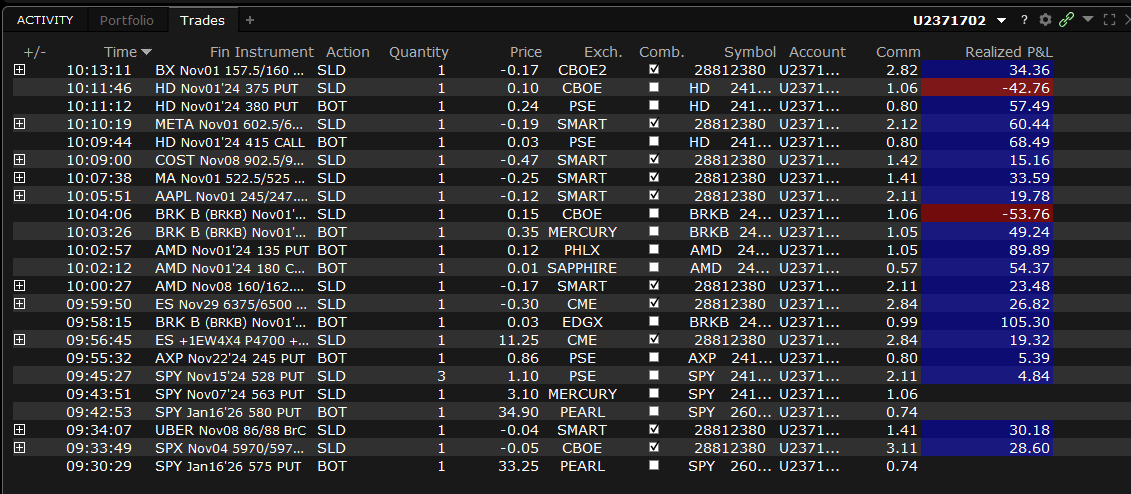Expand the META Nov01 combo trade row
The width and height of the screenshot is (1131, 494).
[x=19, y=124]
